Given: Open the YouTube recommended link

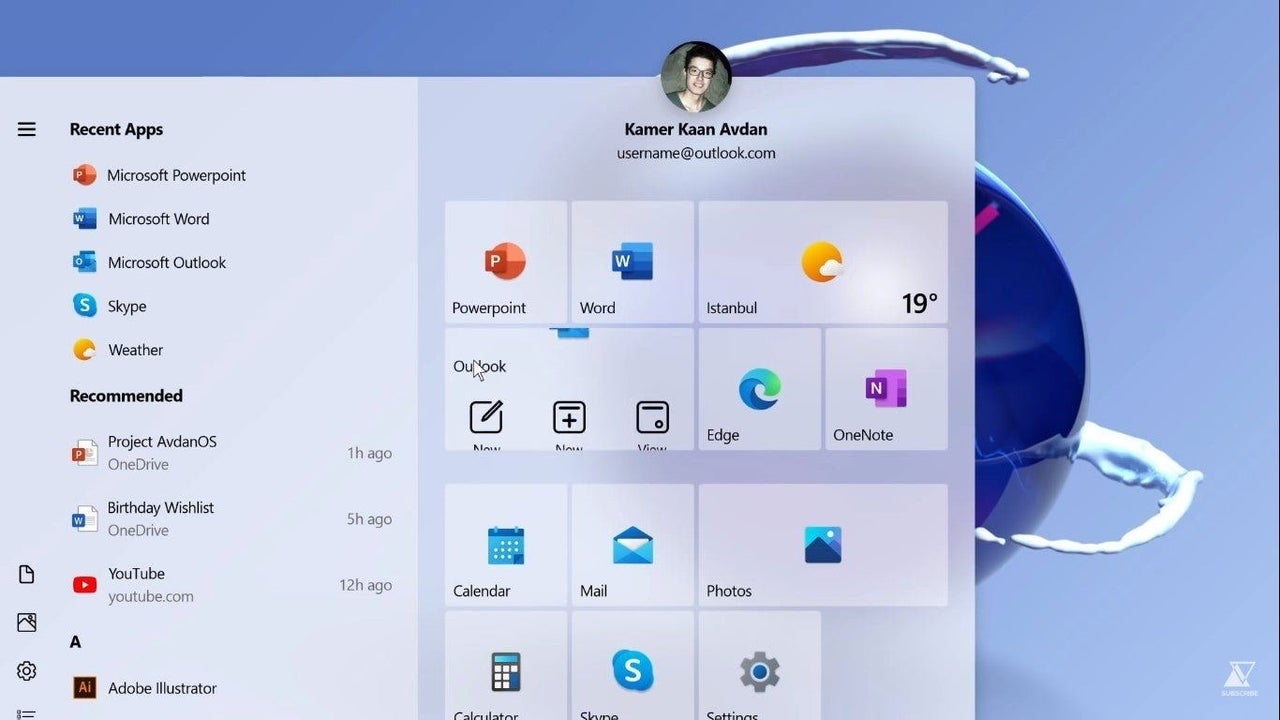Looking at the screenshot, I should (x=231, y=585).
